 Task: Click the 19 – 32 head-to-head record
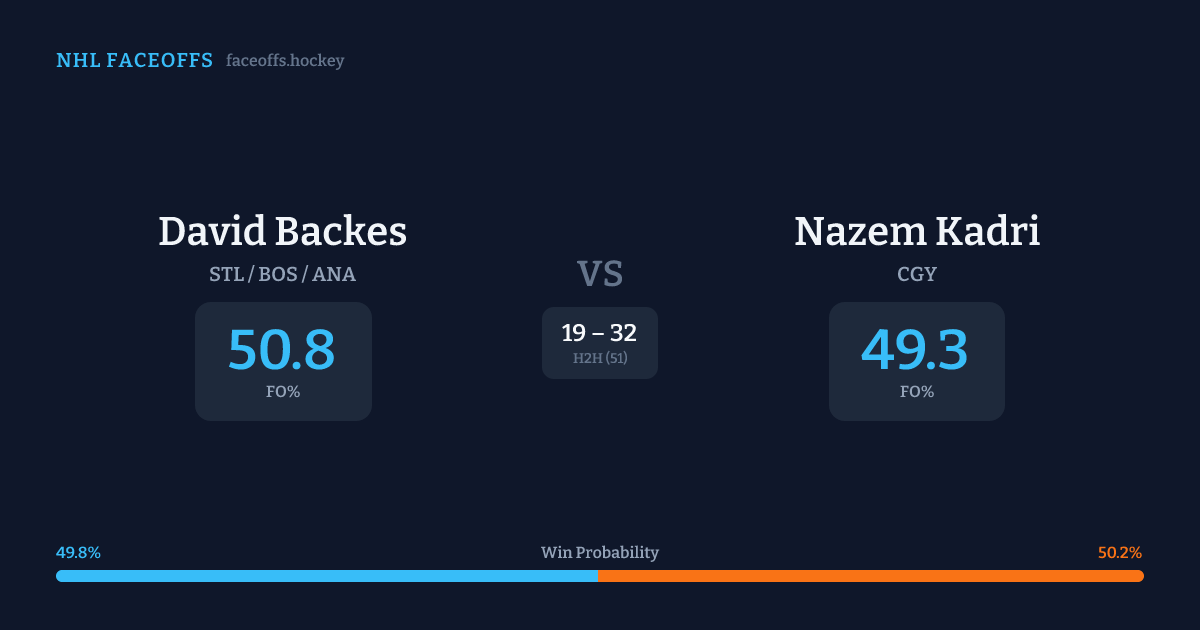599,333
